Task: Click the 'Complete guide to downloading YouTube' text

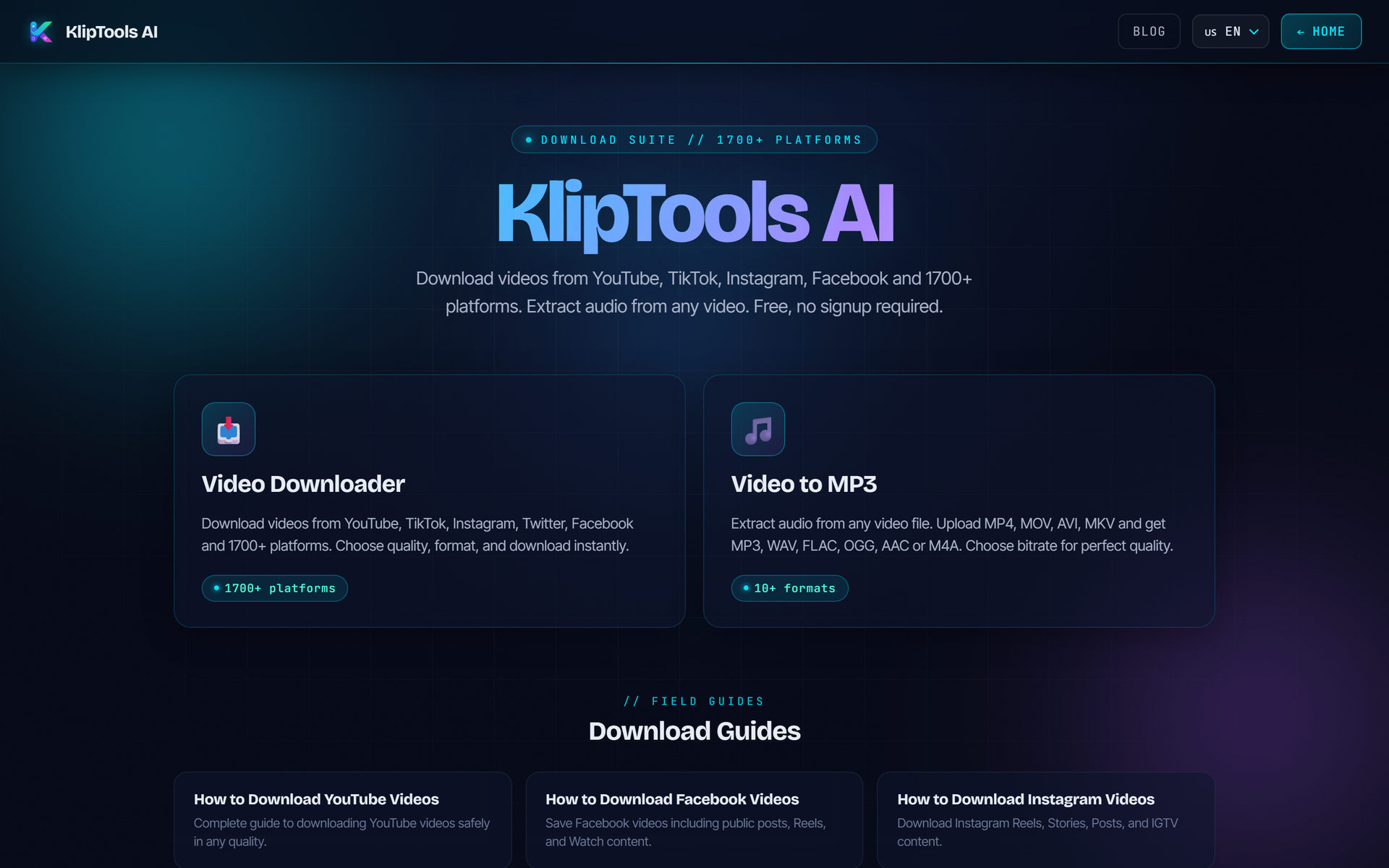Action: point(341,832)
